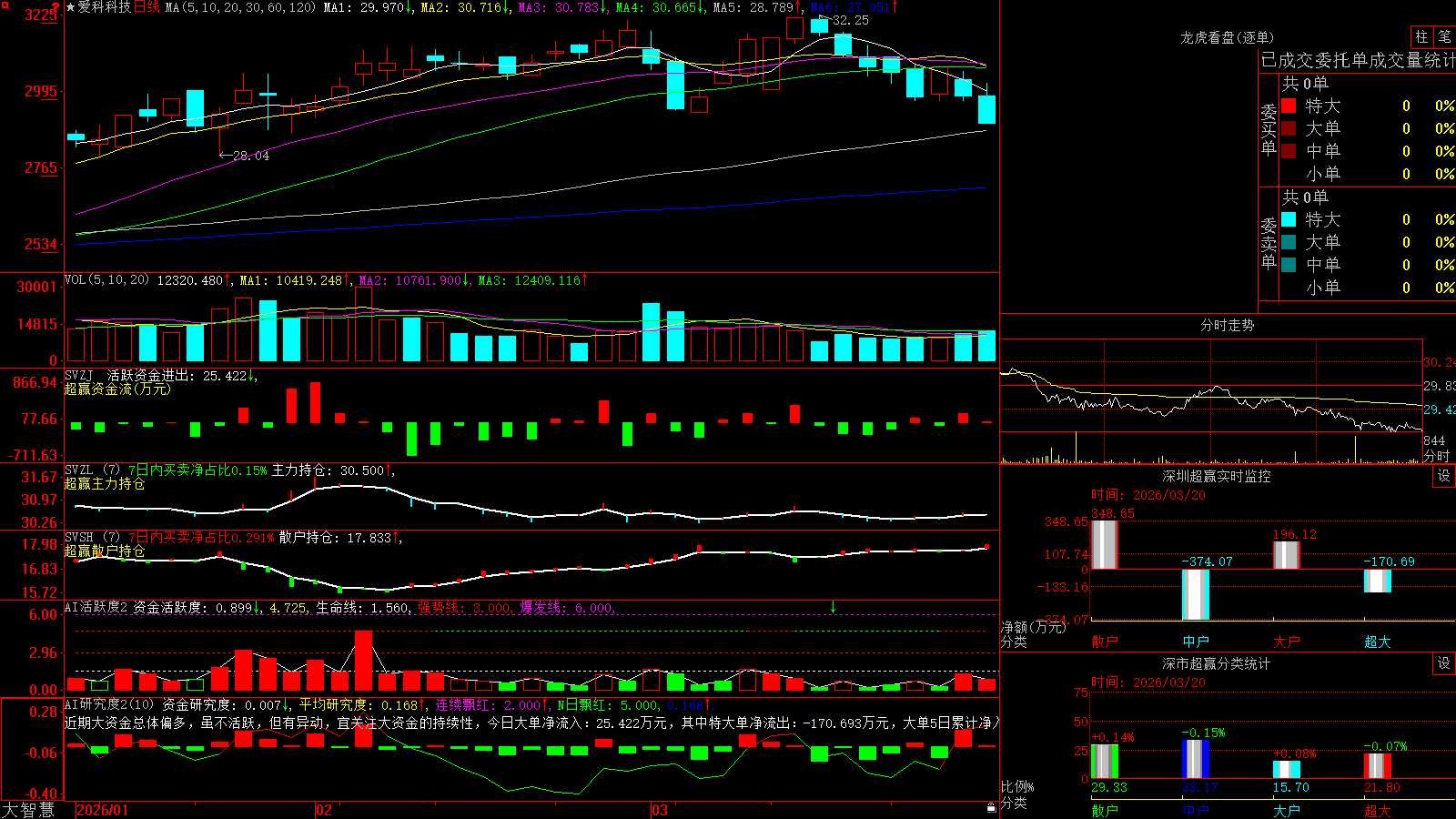The width and height of the screenshot is (1456, 819).
Task: Click the 大户 bar 196.12 in realtime monitor
Action: tap(1286, 555)
